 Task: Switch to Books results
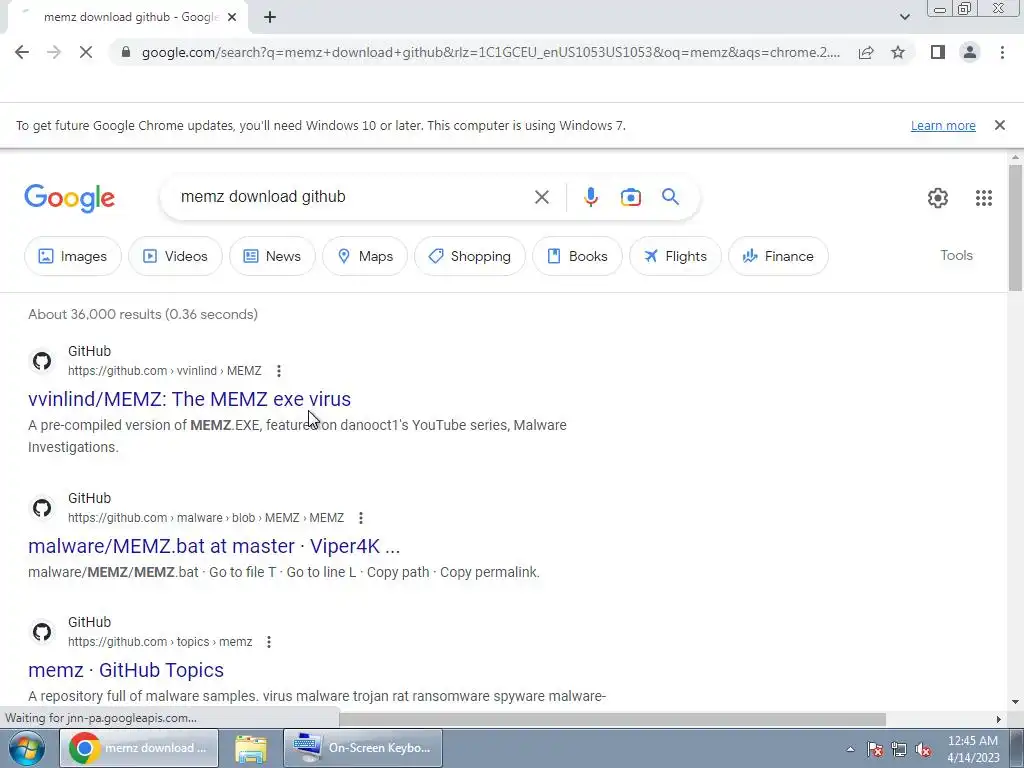577,256
